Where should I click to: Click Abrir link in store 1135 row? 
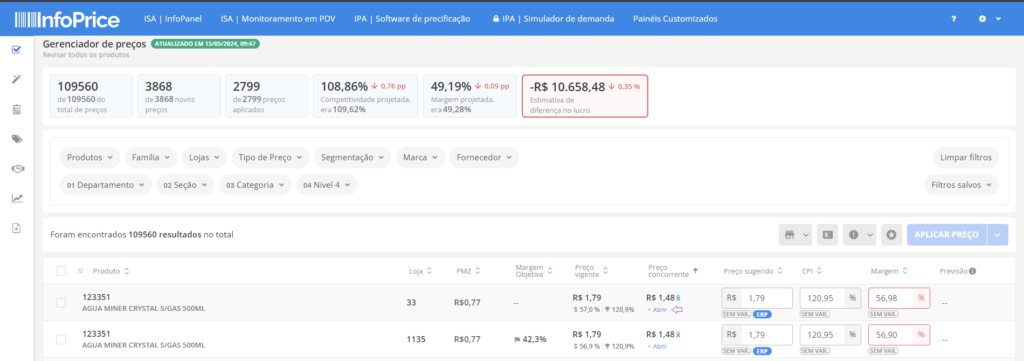click(x=657, y=346)
